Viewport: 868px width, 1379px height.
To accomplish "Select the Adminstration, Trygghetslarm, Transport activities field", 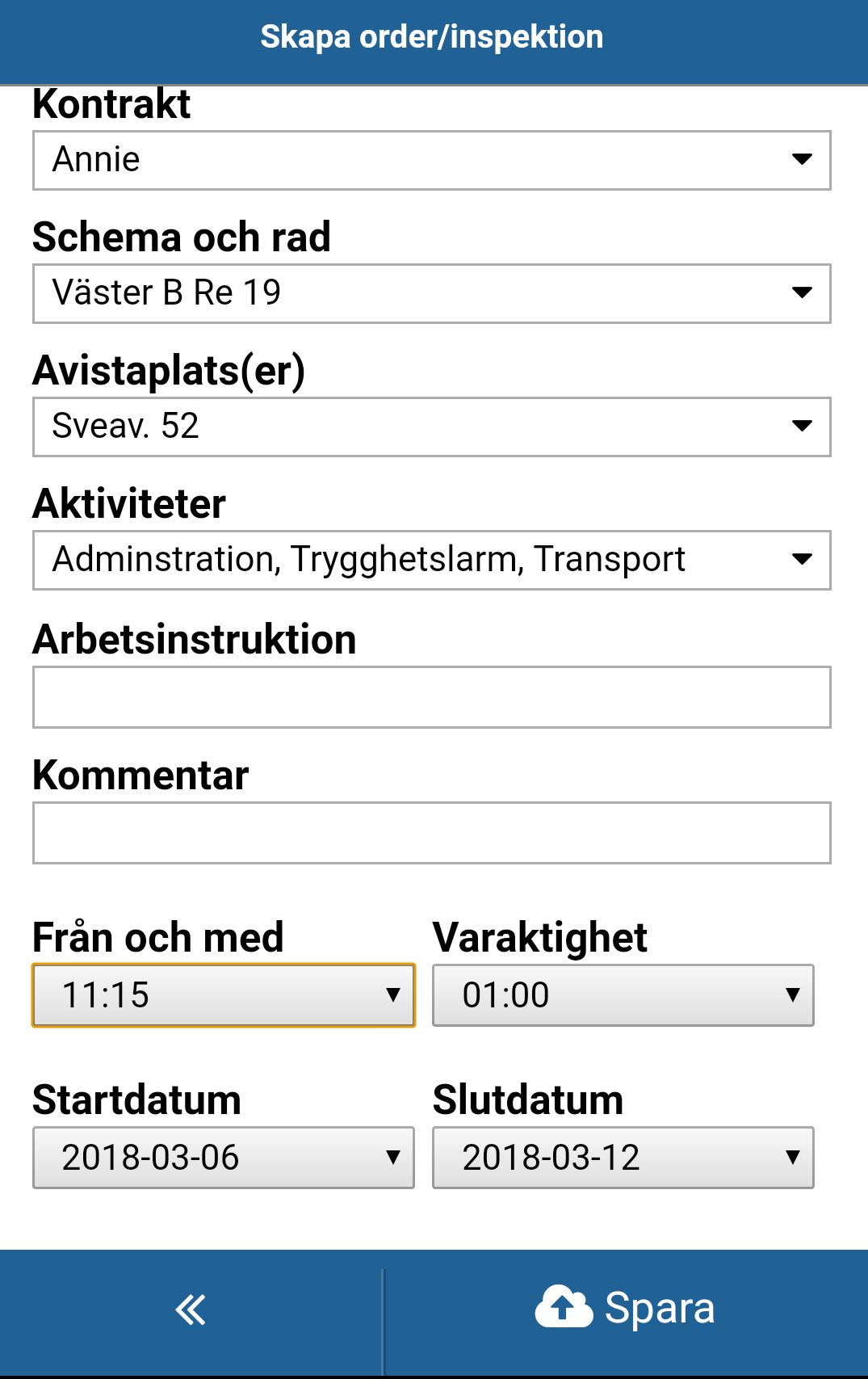I will [x=432, y=560].
